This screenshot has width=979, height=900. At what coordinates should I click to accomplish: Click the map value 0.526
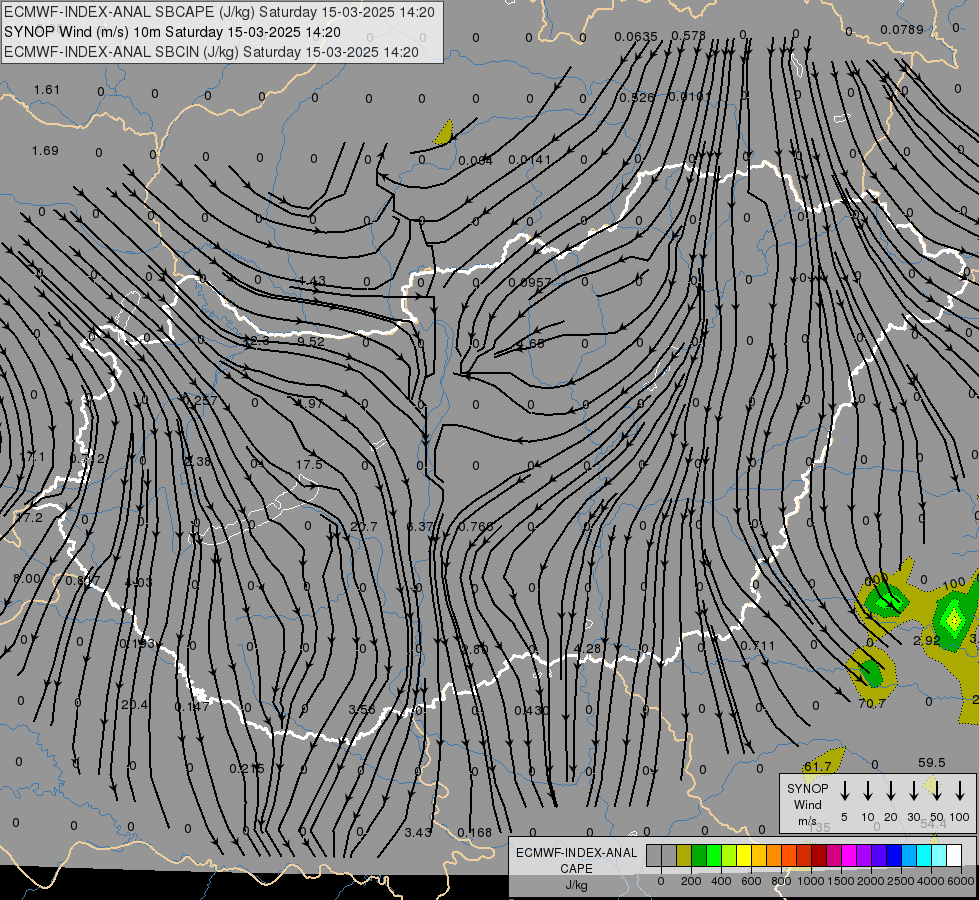click(x=637, y=98)
